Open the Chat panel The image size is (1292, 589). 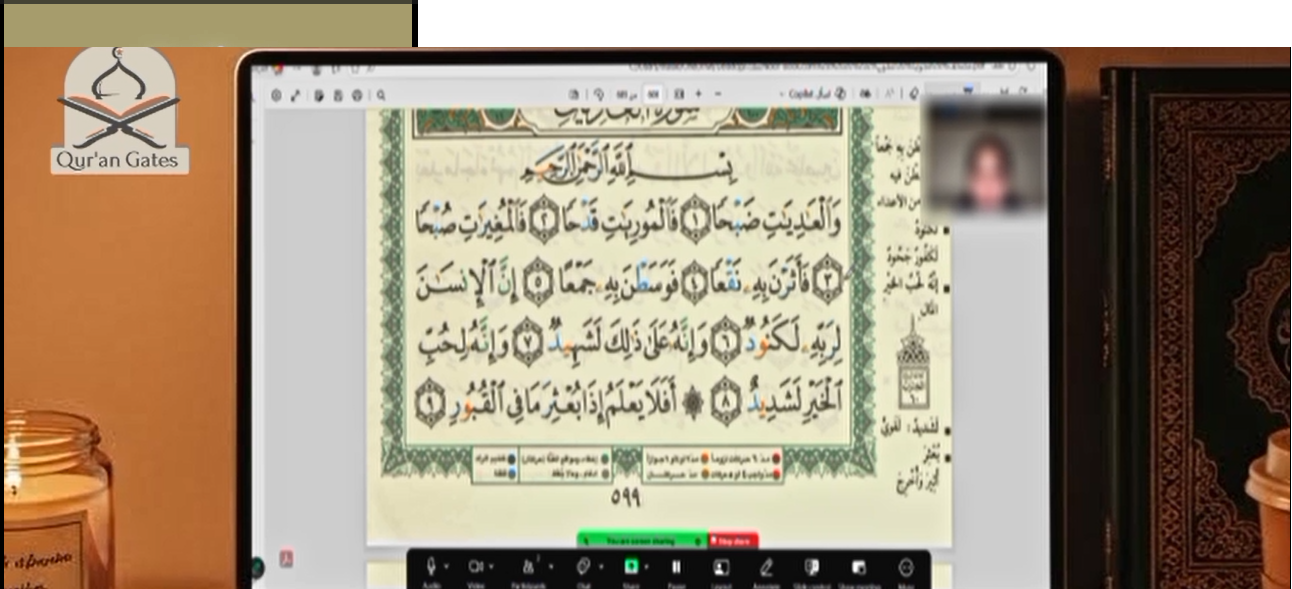tap(583, 567)
